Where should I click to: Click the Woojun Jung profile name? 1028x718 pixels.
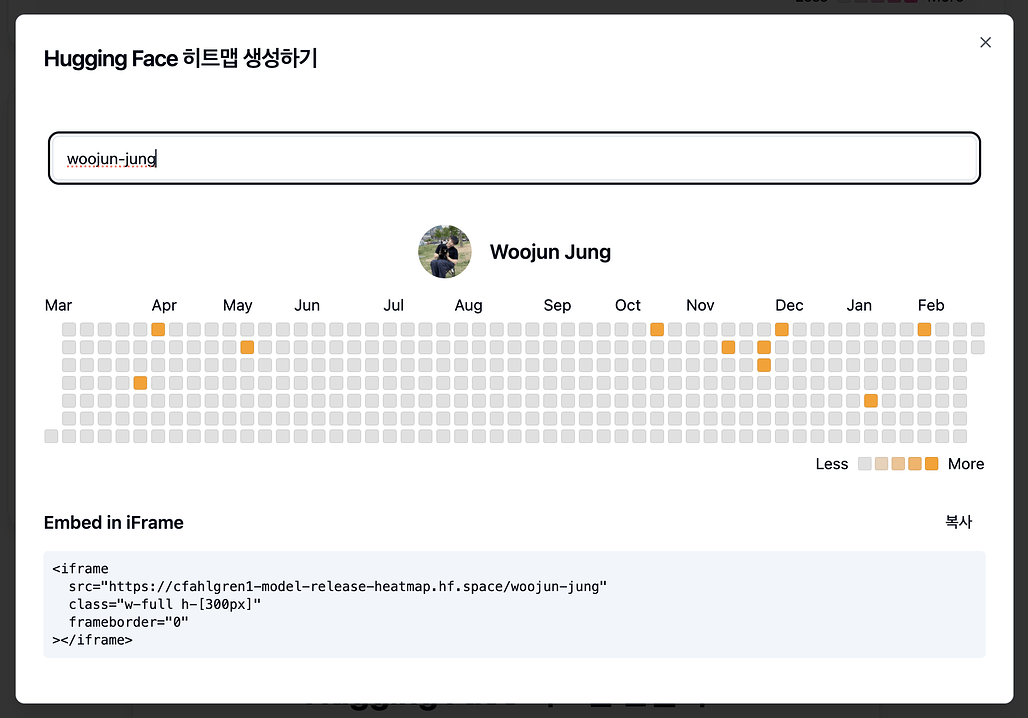(x=550, y=252)
